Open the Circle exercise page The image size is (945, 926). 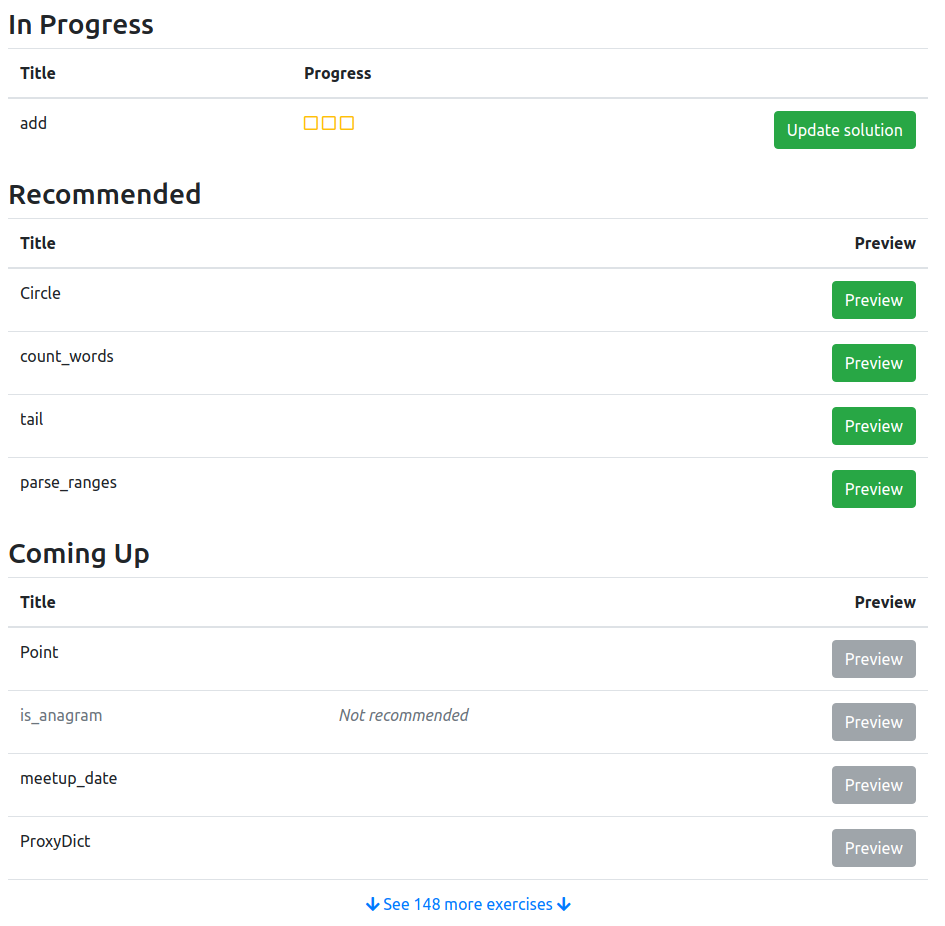click(40, 293)
